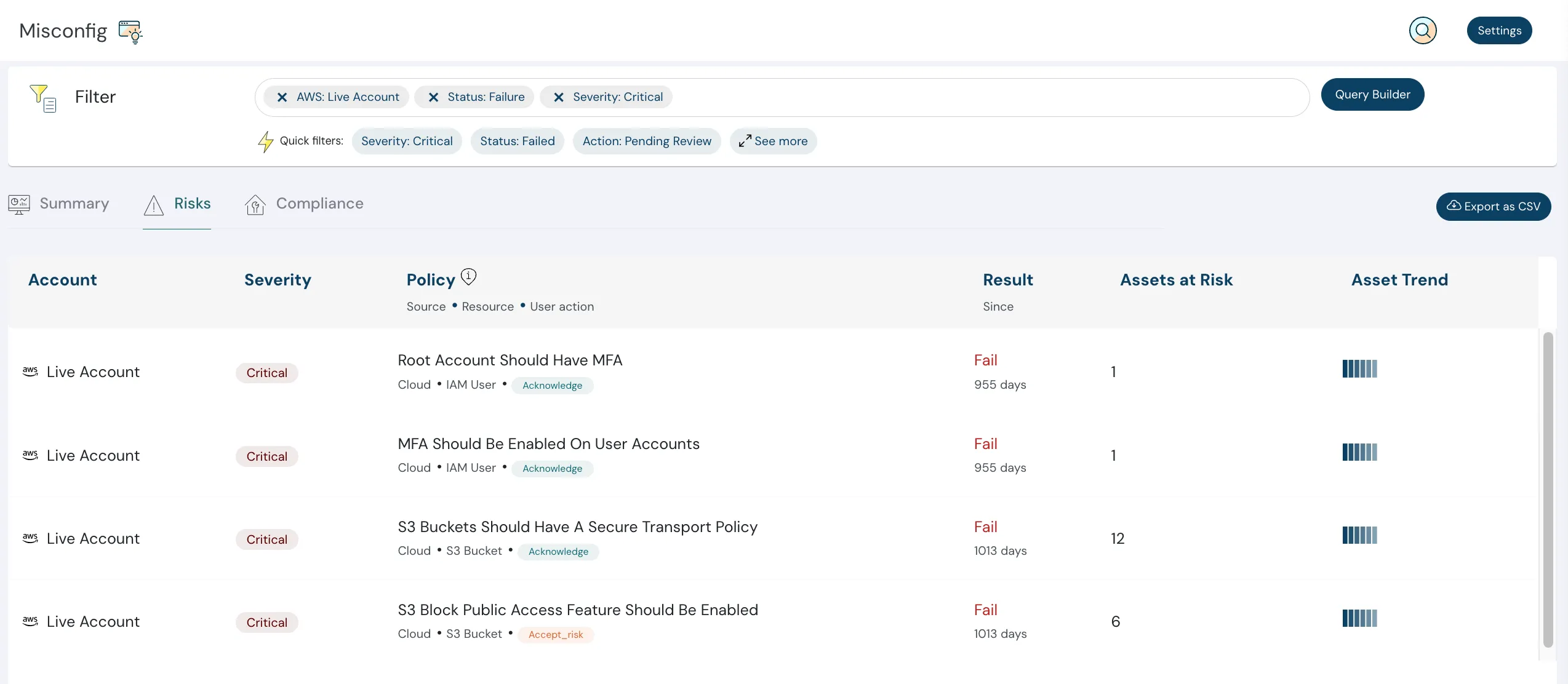Screen dimensions: 1568x684
Task: Click Acknowledge tag on Root Account MFA row
Action: point(553,386)
